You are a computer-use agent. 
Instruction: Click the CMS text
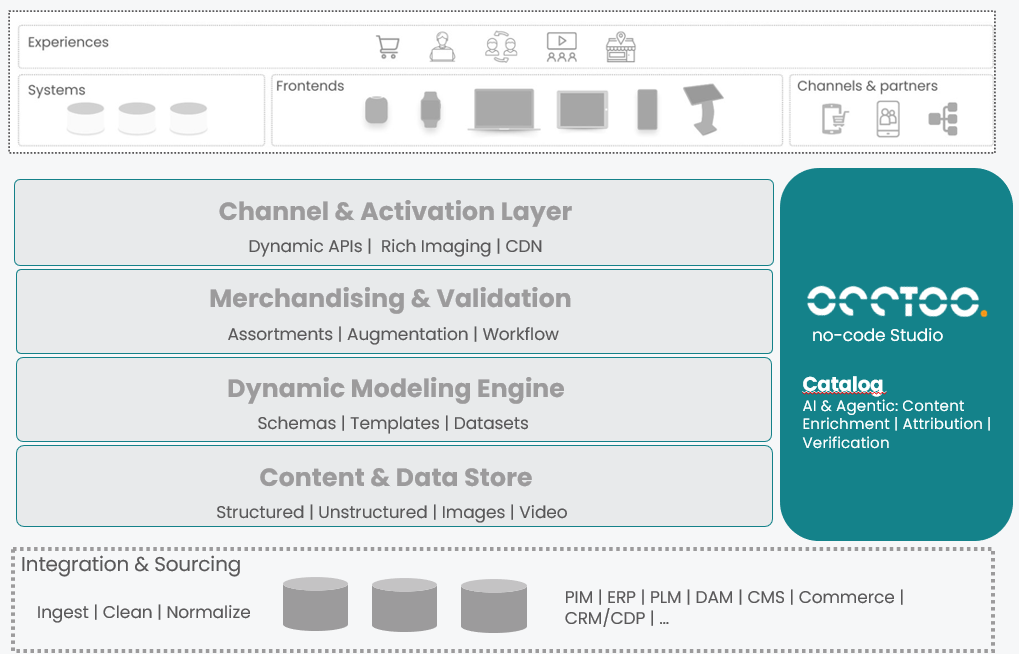766,597
